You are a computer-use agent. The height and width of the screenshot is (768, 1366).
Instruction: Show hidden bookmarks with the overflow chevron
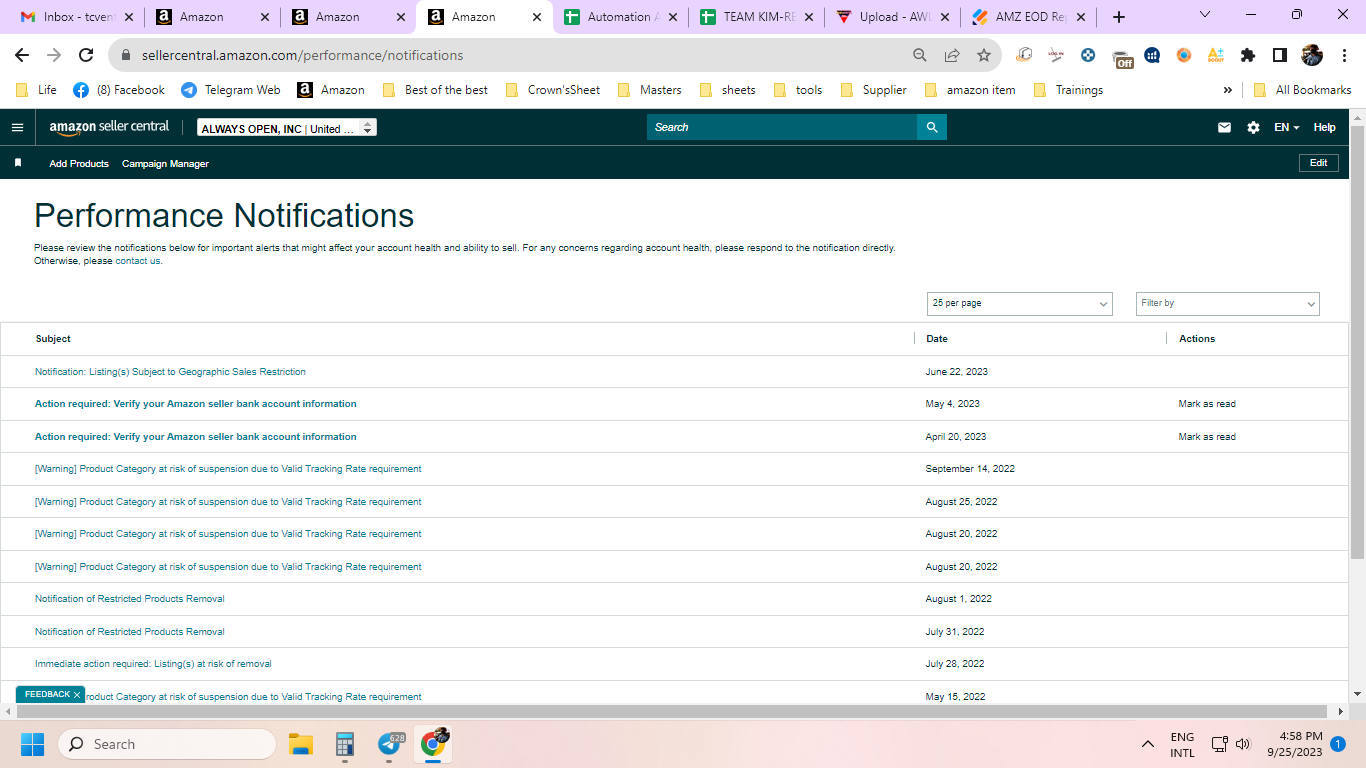click(1228, 90)
